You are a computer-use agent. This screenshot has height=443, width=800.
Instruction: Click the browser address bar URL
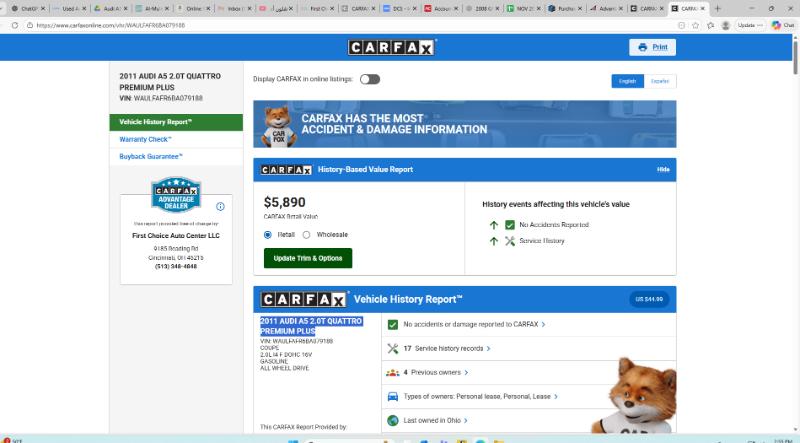[110, 25]
